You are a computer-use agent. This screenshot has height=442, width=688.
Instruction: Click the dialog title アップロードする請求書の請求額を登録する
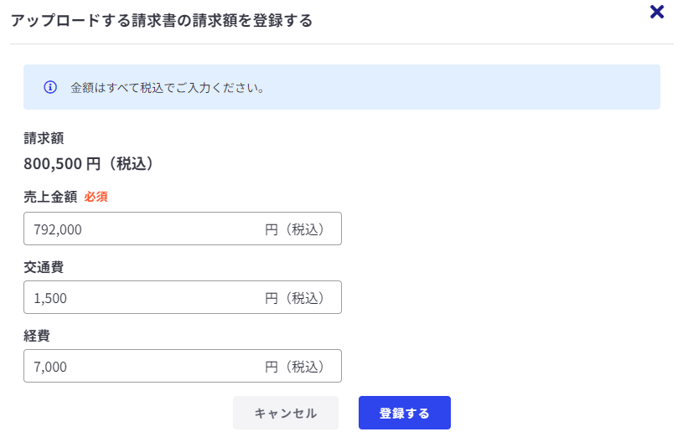tap(161, 20)
